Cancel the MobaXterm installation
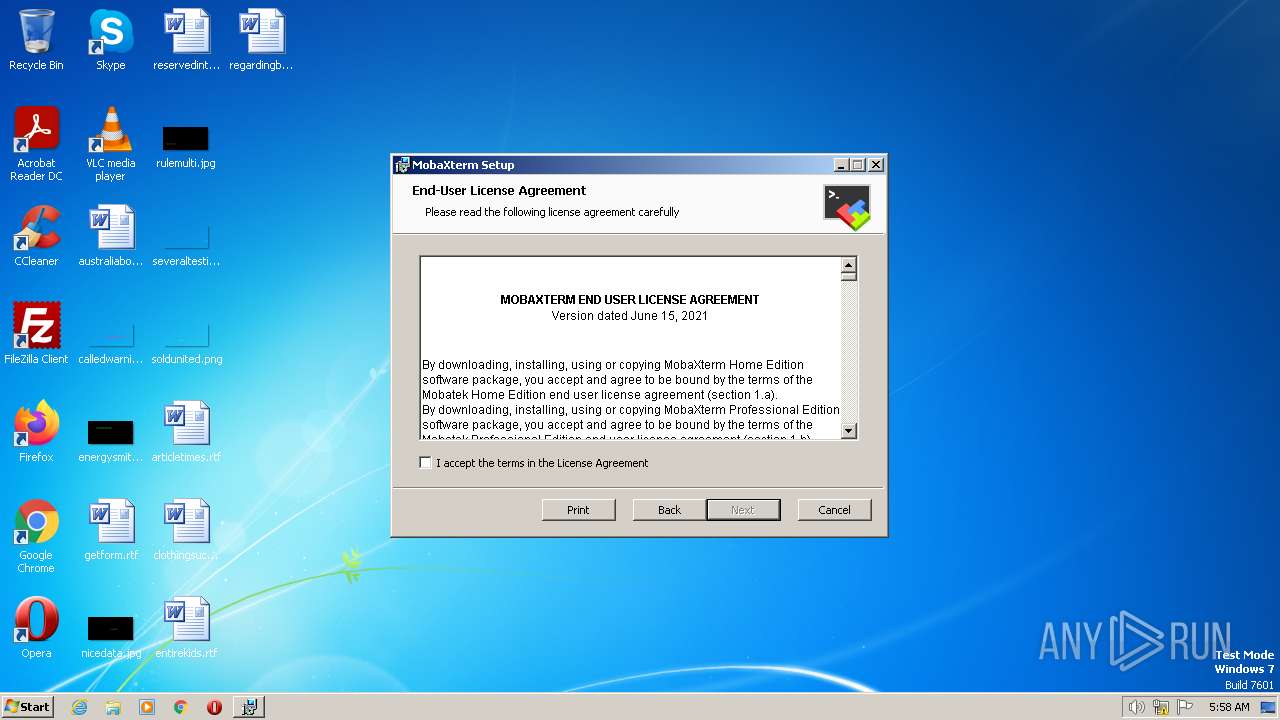 click(x=834, y=510)
